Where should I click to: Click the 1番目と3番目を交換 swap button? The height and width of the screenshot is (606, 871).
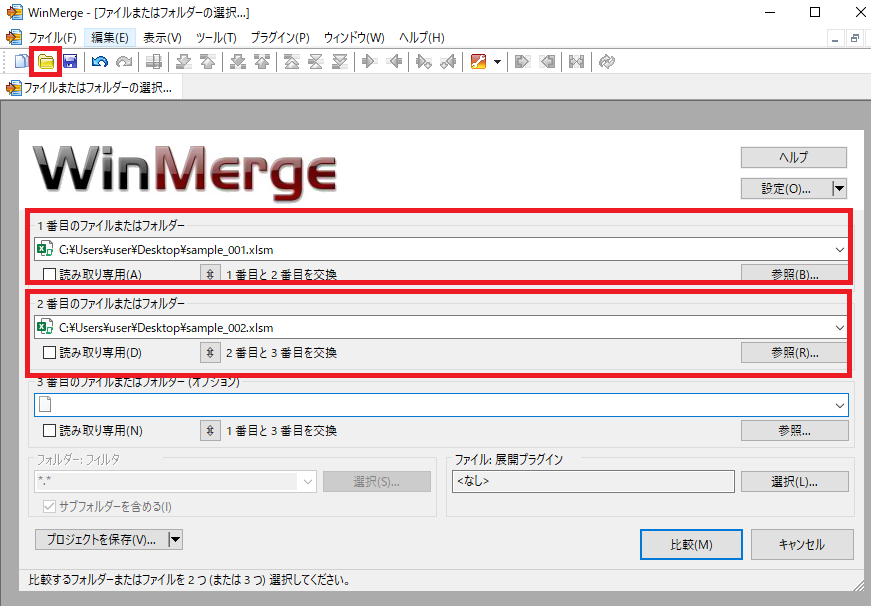[210, 430]
